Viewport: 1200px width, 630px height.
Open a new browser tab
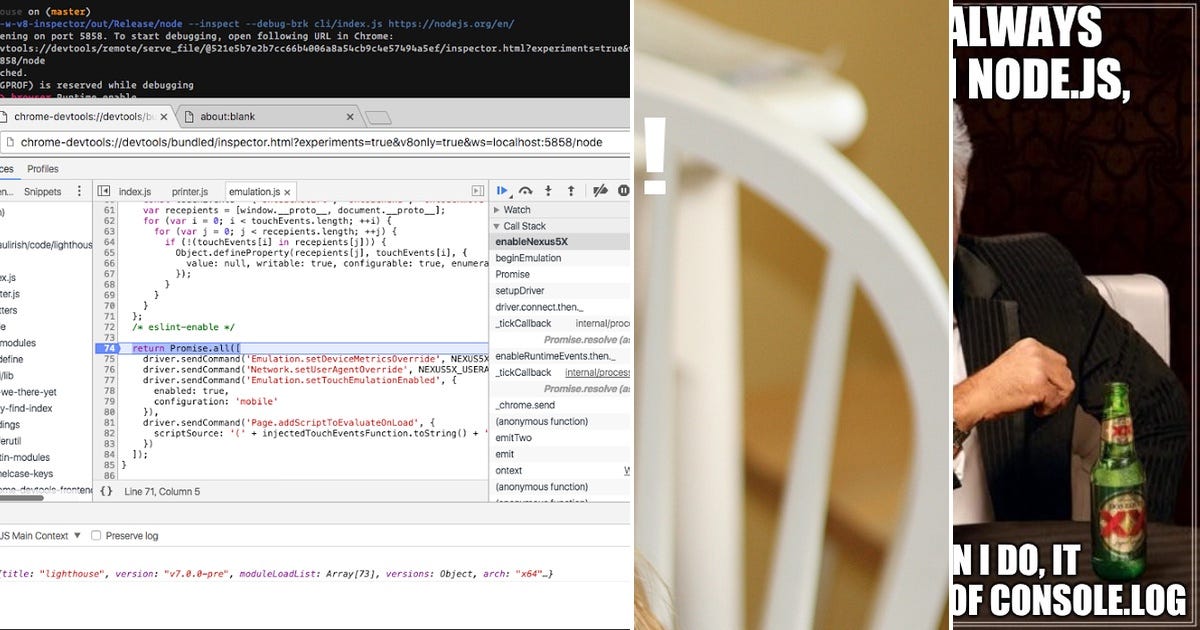(378, 117)
